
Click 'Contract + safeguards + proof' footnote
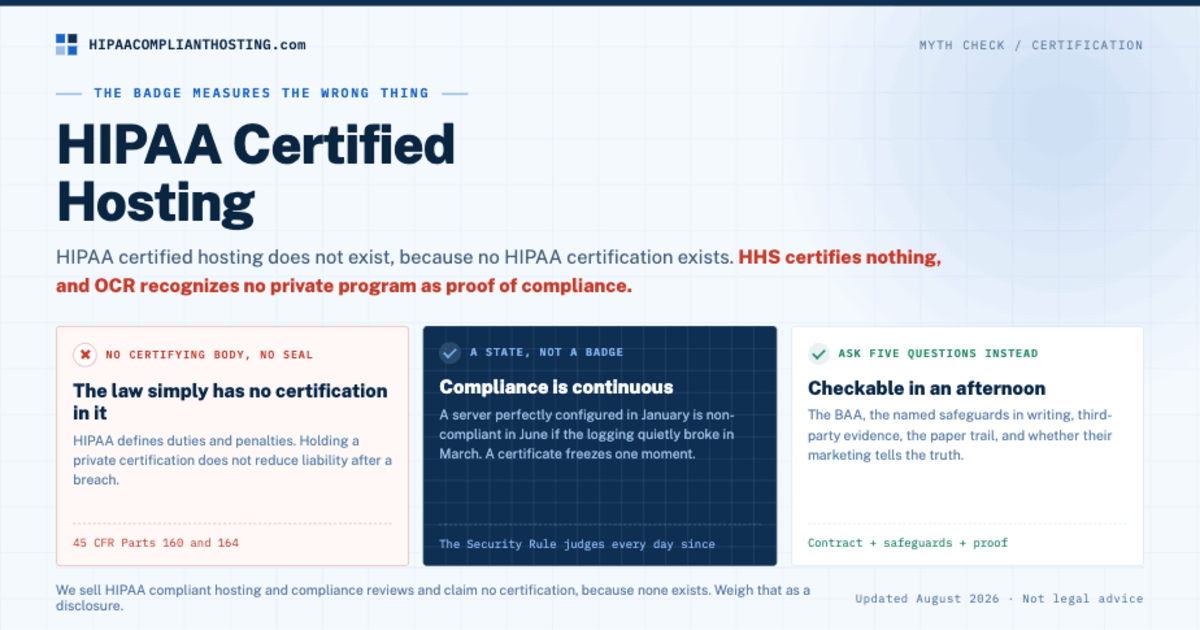(908, 543)
